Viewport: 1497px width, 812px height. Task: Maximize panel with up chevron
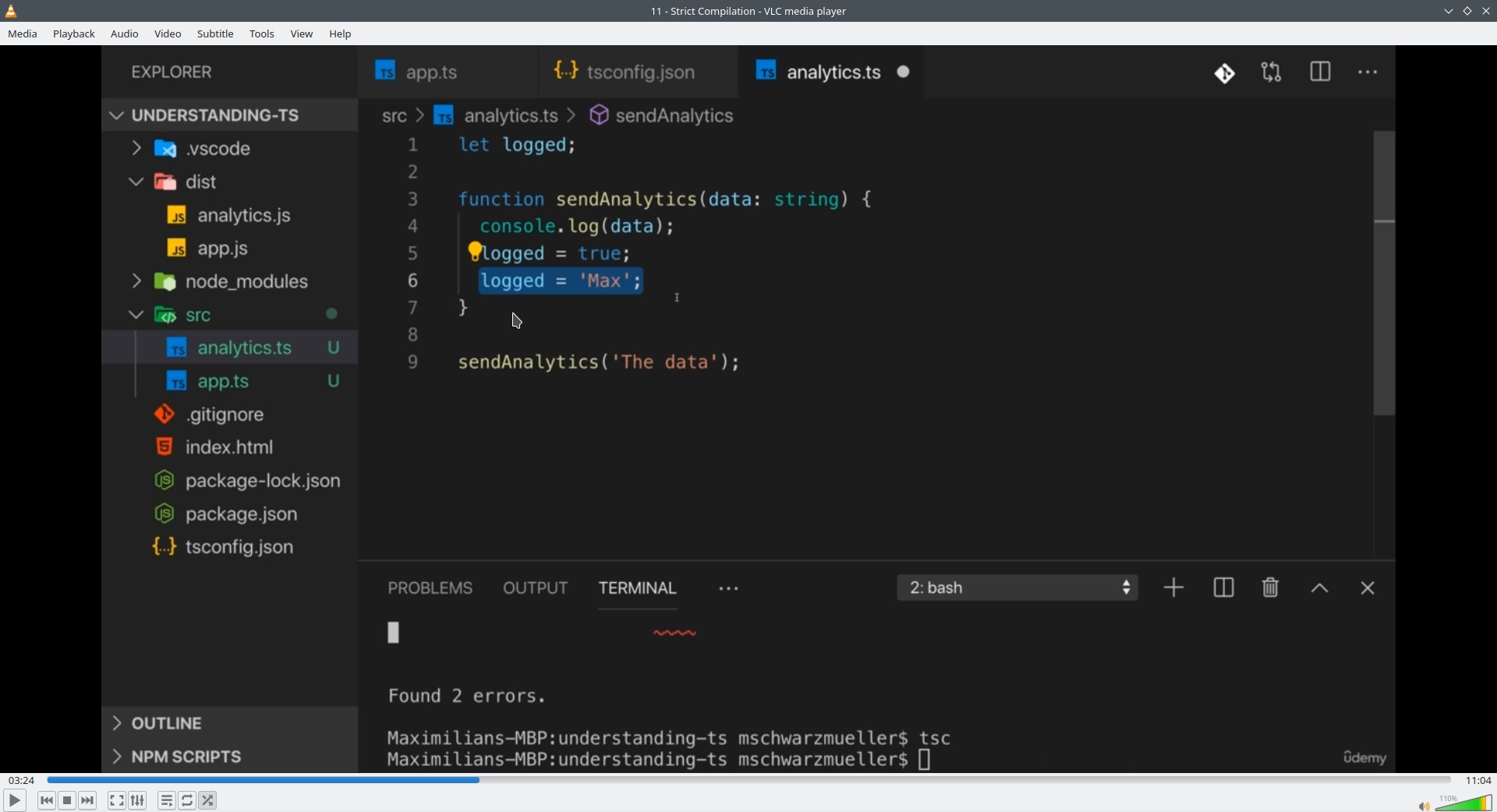click(x=1319, y=589)
